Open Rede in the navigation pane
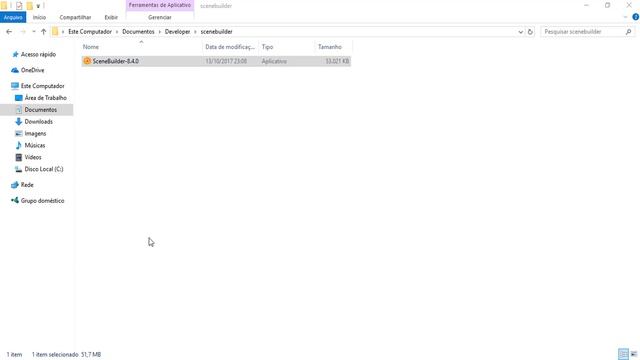The width and height of the screenshot is (640, 360). coord(27,185)
